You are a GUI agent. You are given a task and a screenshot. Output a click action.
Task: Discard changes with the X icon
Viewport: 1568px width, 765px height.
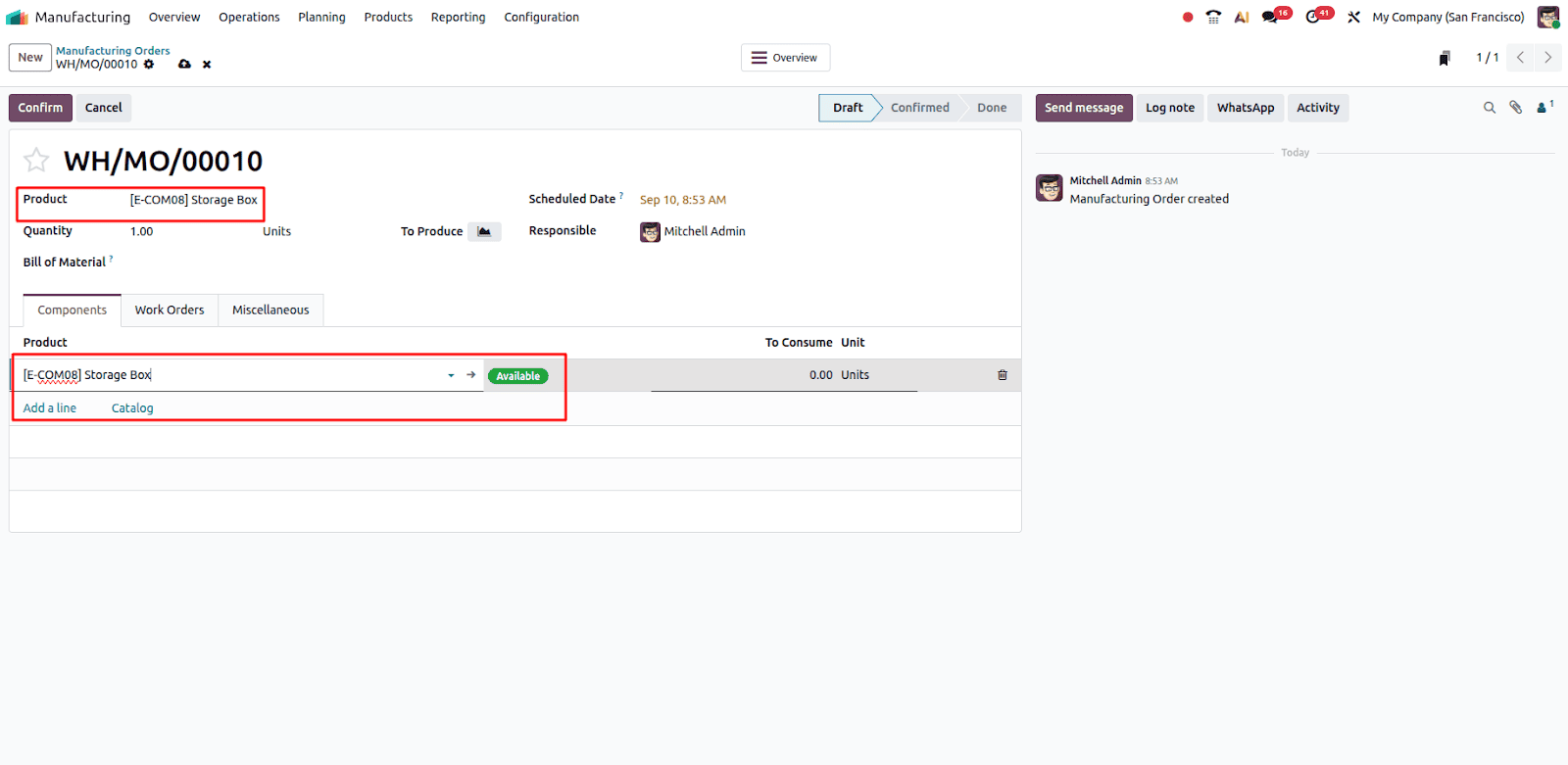(207, 65)
